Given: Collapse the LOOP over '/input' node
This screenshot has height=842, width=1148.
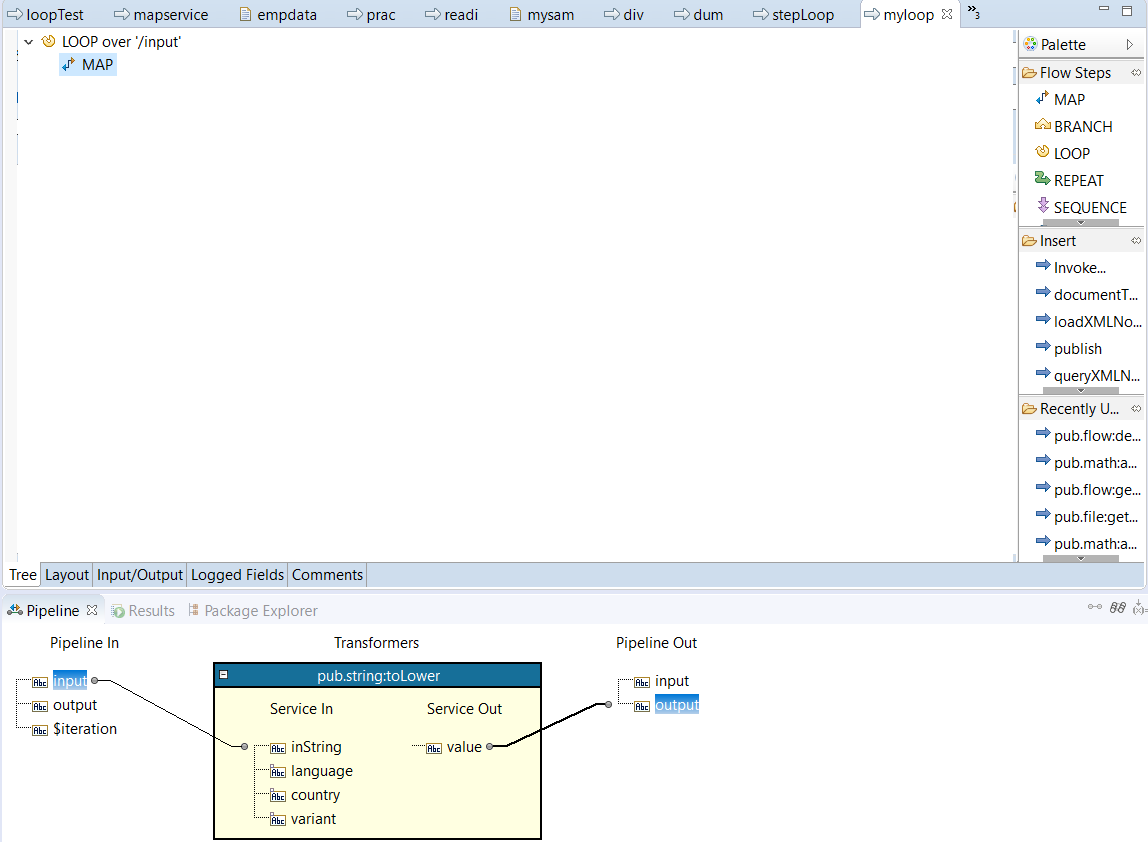Looking at the screenshot, I should (x=28, y=42).
